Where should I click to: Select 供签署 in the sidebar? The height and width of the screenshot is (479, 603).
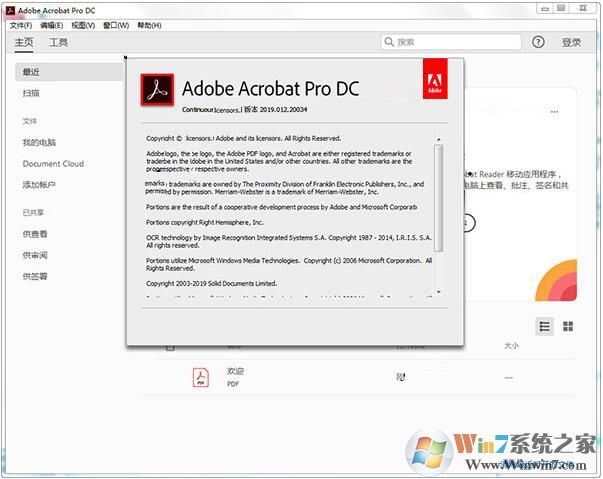(x=35, y=276)
